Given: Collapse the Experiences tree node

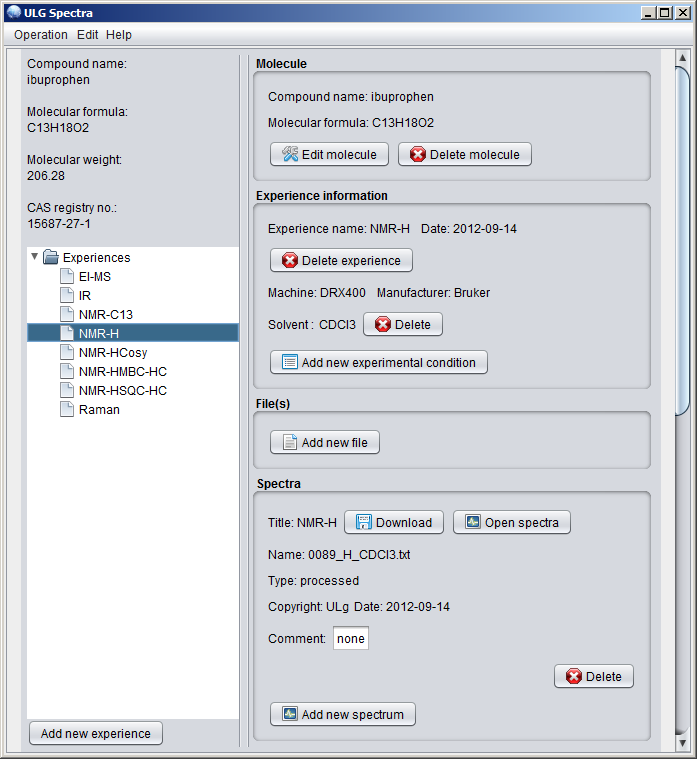Looking at the screenshot, I should coord(34,257).
